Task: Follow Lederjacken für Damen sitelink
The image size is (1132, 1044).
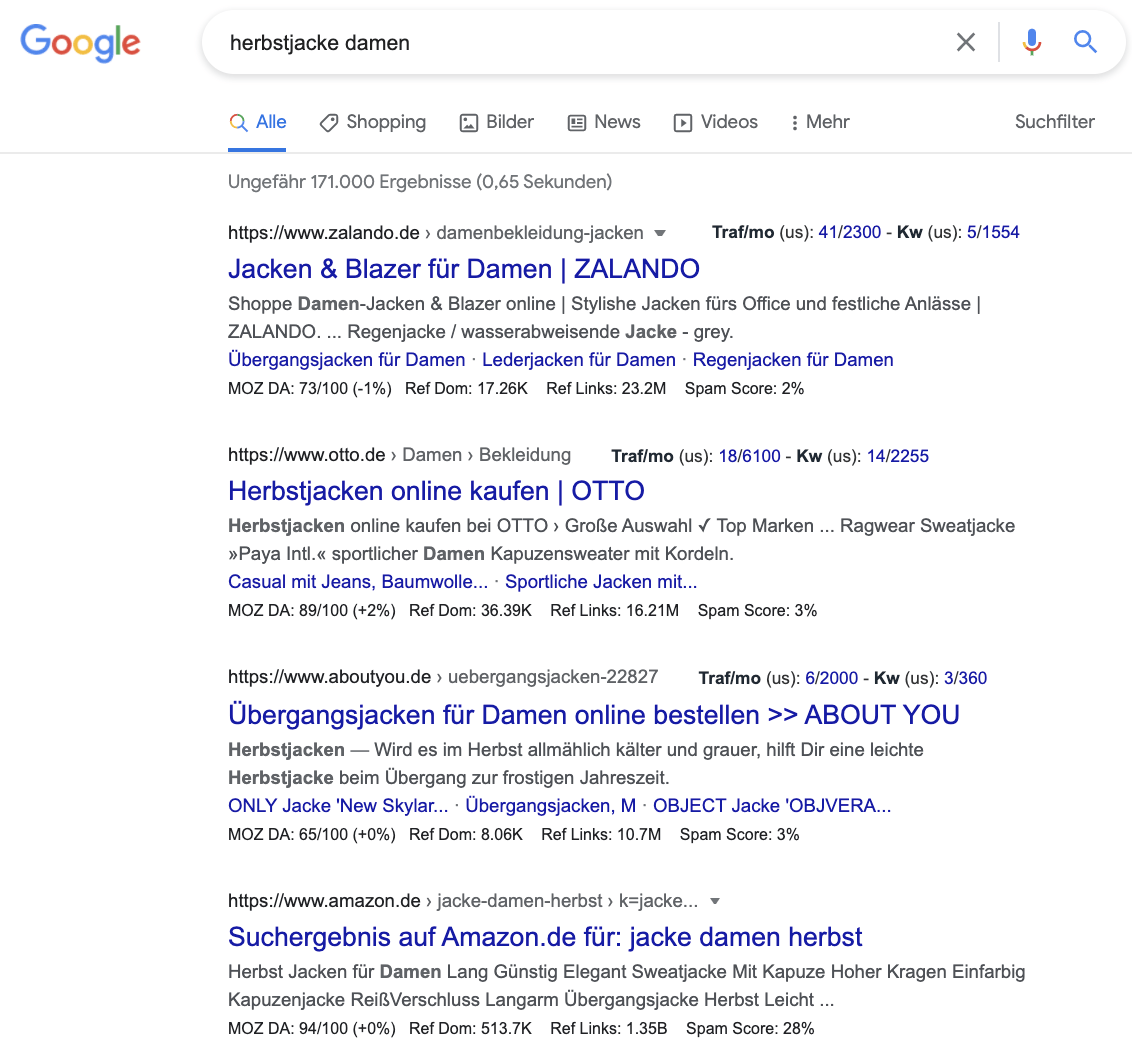Action: 579,360
